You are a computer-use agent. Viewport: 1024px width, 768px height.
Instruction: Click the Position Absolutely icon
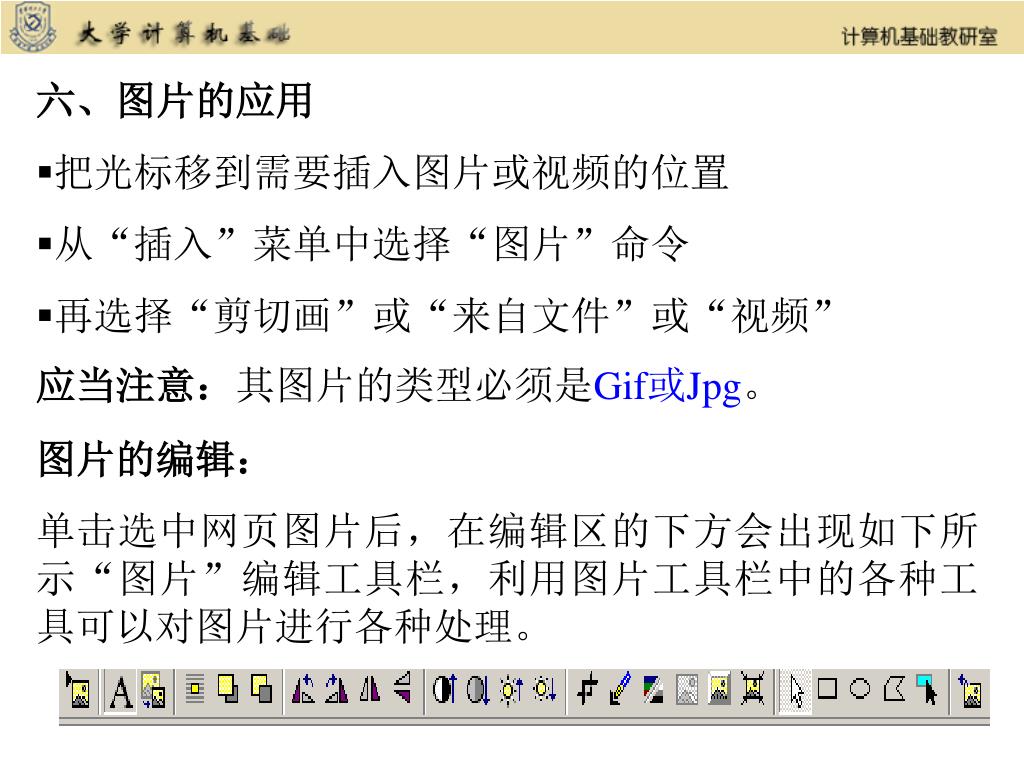(195, 690)
